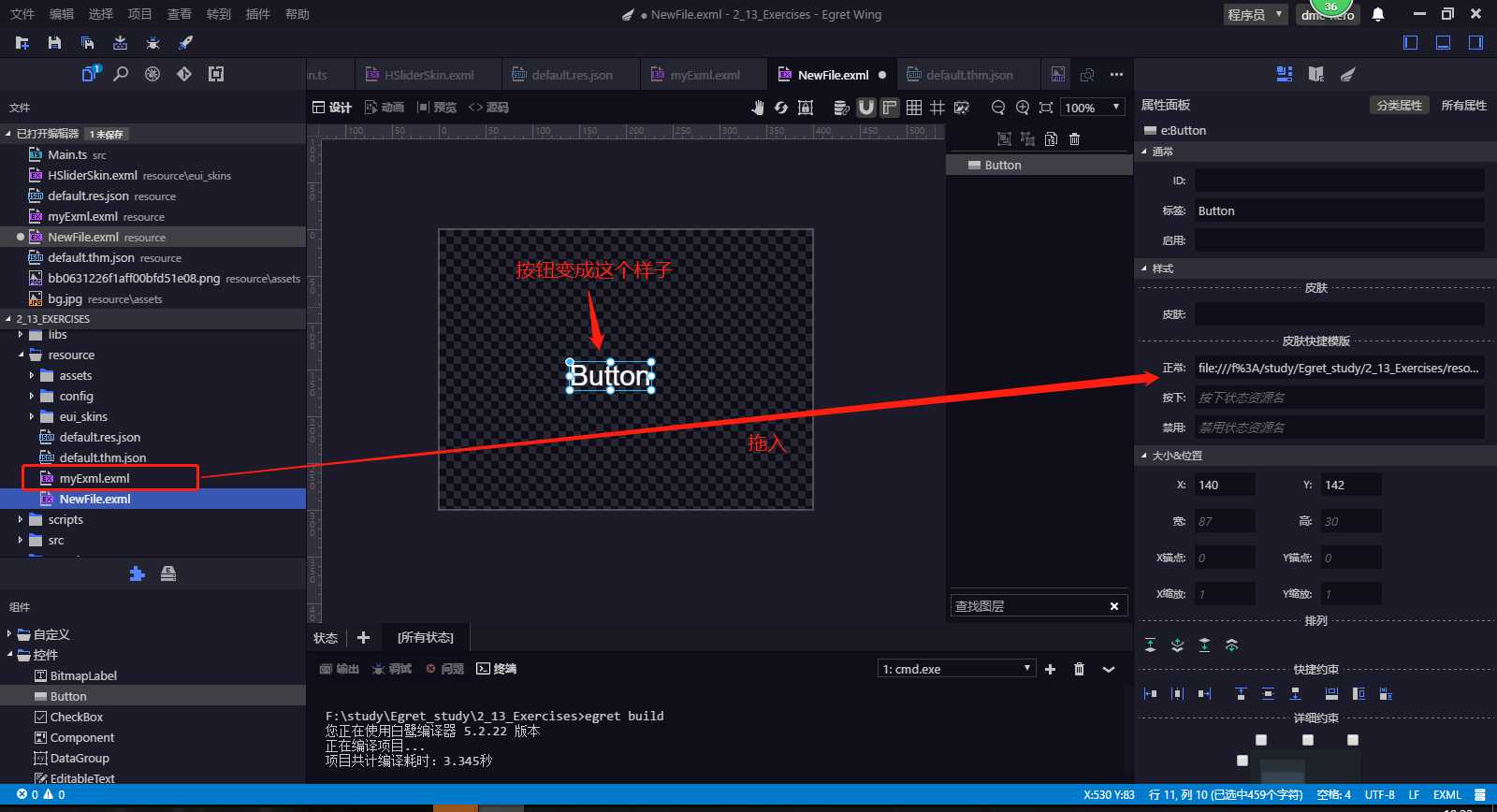Image resolution: width=1497 pixels, height=812 pixels.
Task: Click the align bottom quick constraint icon
Action: [x=1296, y=694]
